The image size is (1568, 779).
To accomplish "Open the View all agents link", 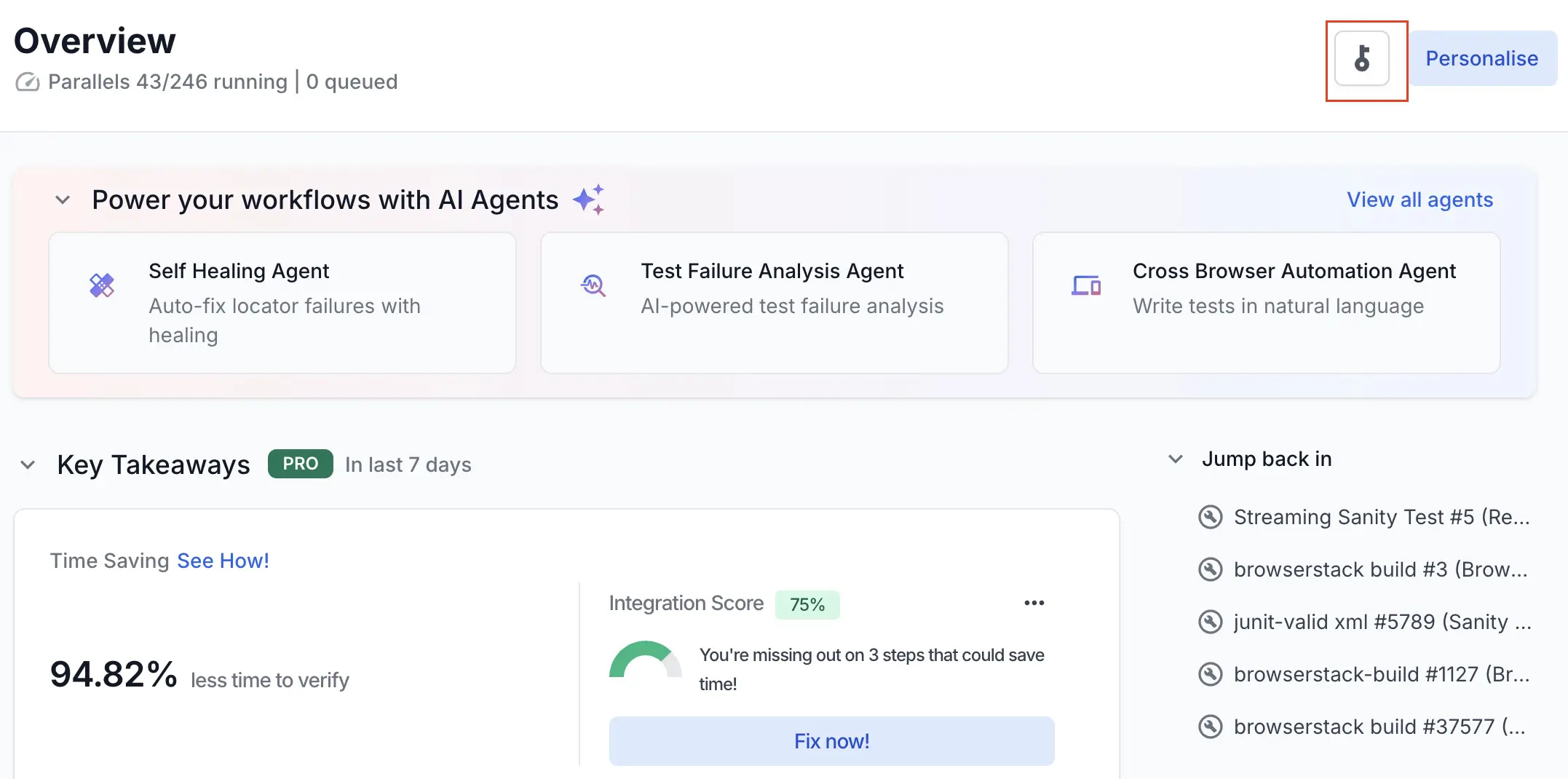I will (1418, 199).
